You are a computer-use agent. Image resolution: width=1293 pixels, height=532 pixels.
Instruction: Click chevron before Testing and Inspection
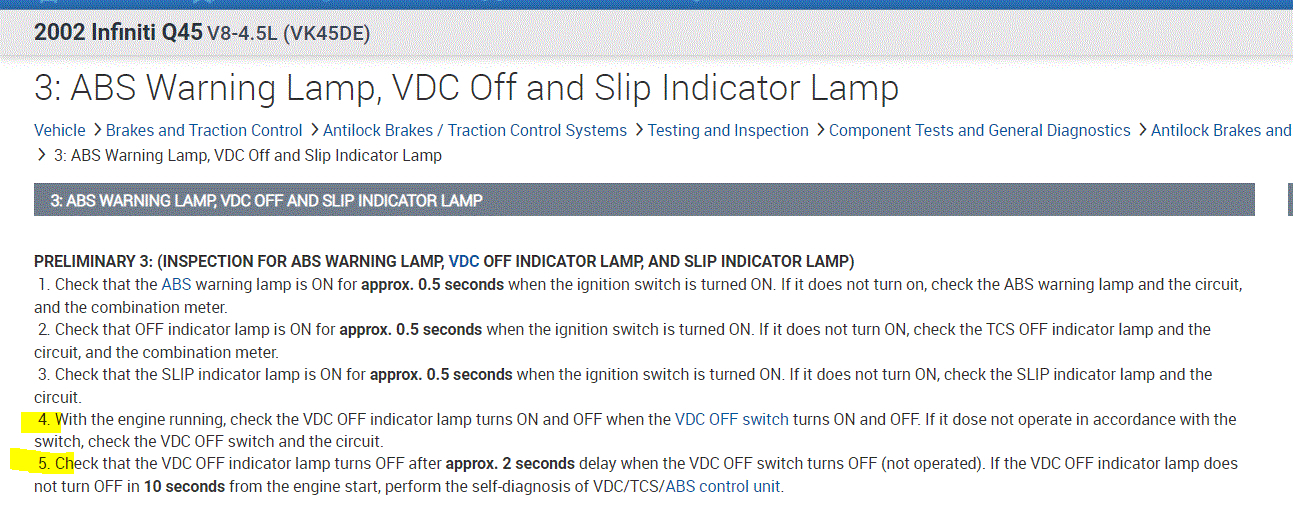coord(638,130)
